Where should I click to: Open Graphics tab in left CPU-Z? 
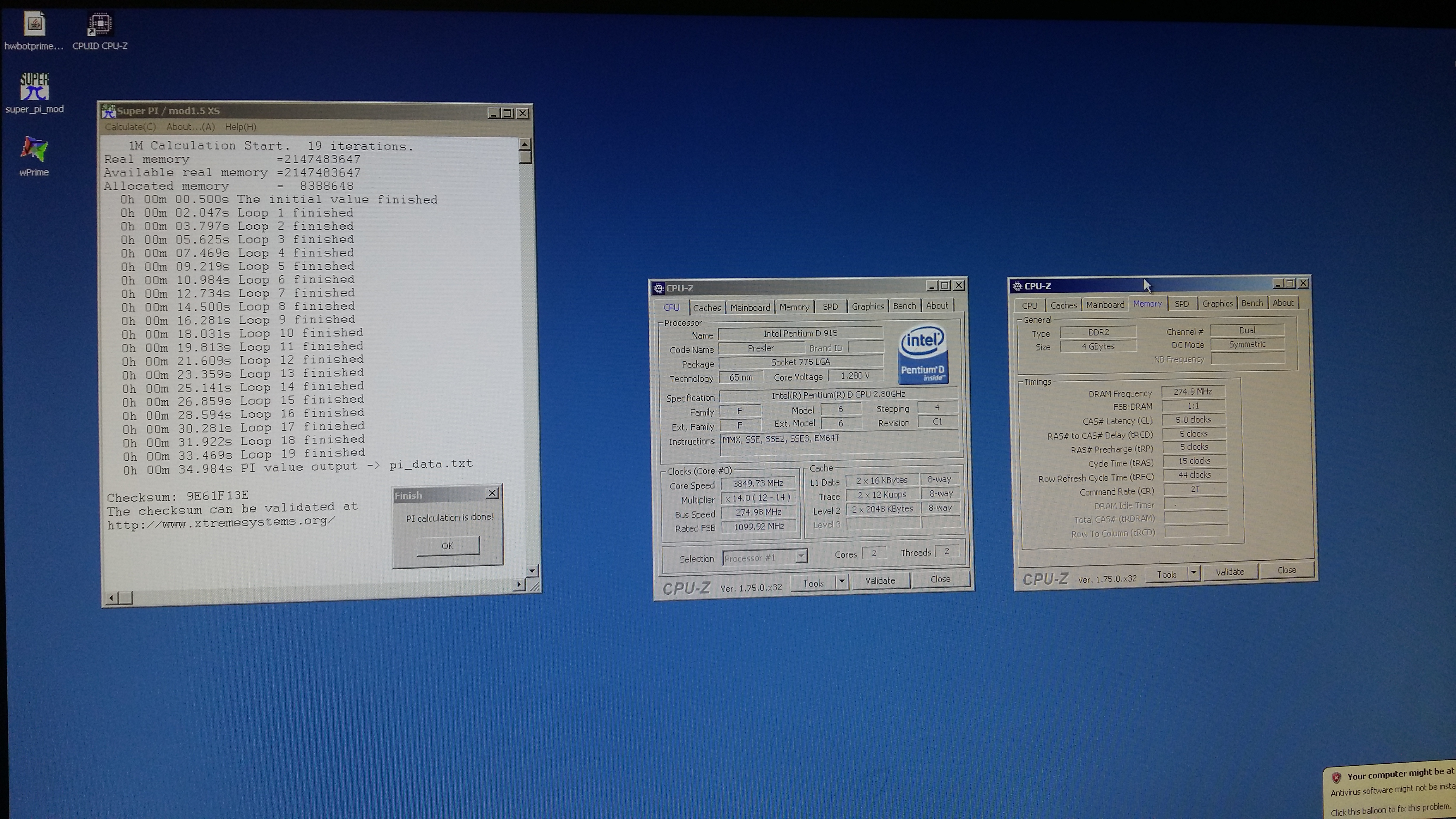[x=868, y=306]
